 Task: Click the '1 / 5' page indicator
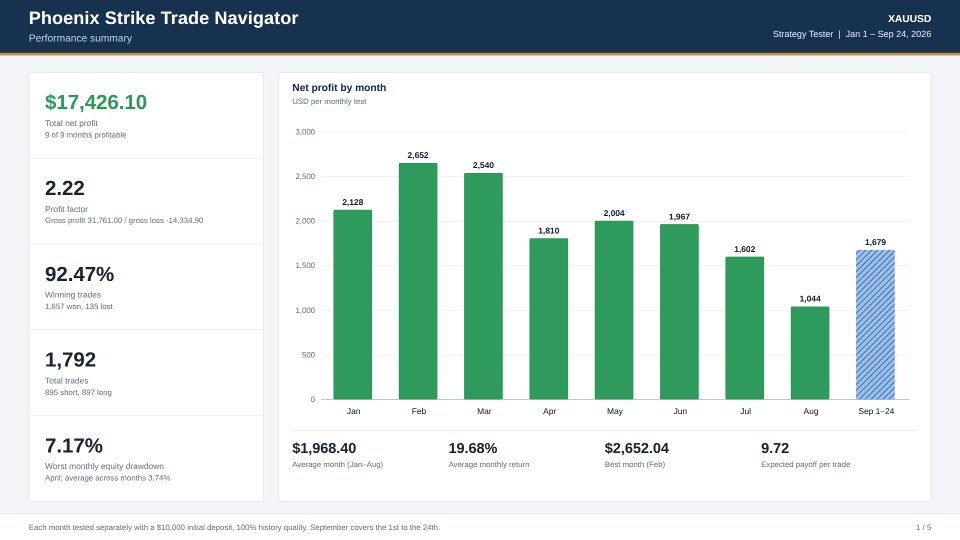coord(923,527)
